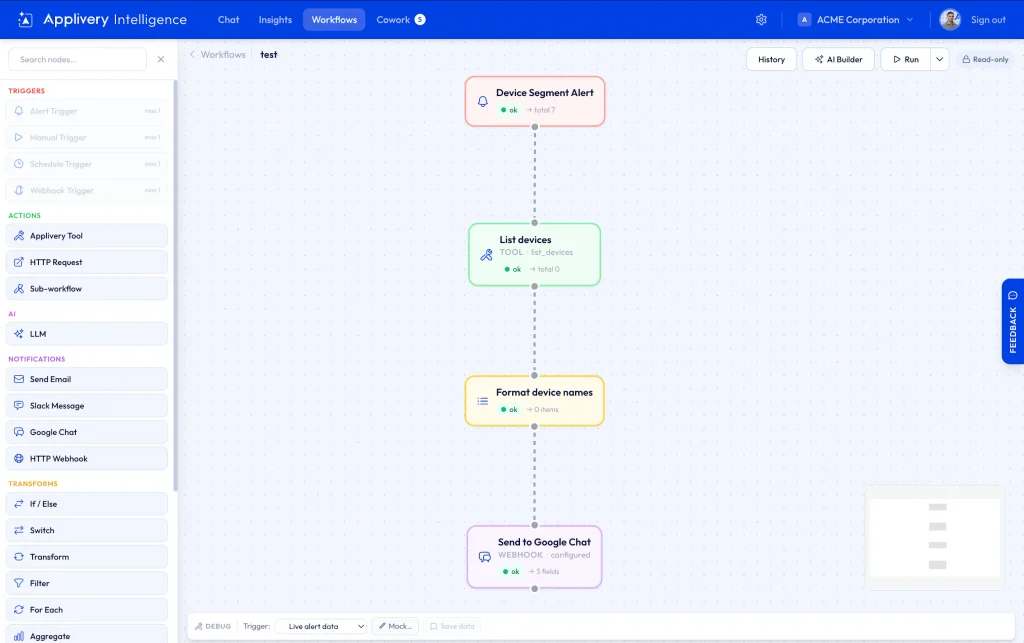Open the user profile avatar
The width and height of the screenshot is (1024, 643).
pos(950,20)
